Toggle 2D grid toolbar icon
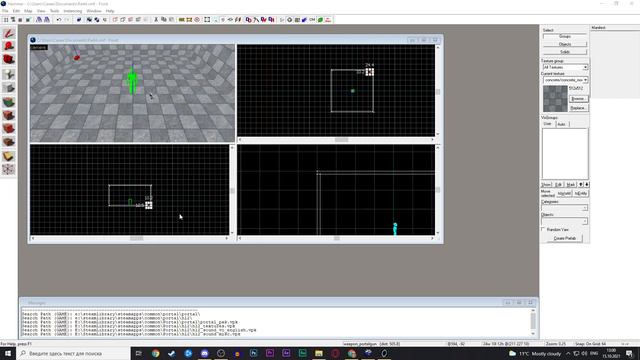The height and width of the screenshot is (360, 640). tap(6, 20)
